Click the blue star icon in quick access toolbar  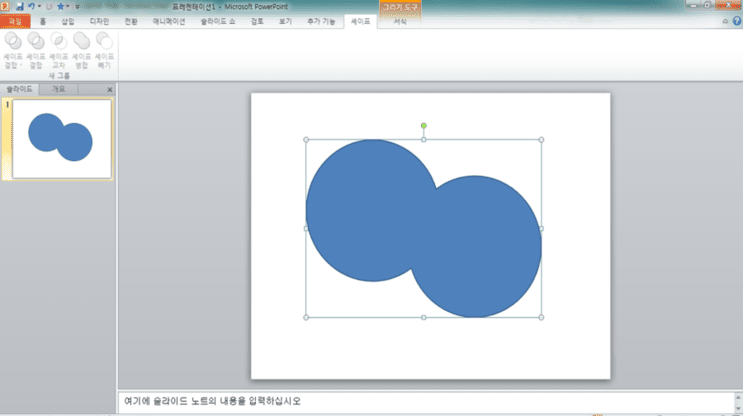(61, 7)
